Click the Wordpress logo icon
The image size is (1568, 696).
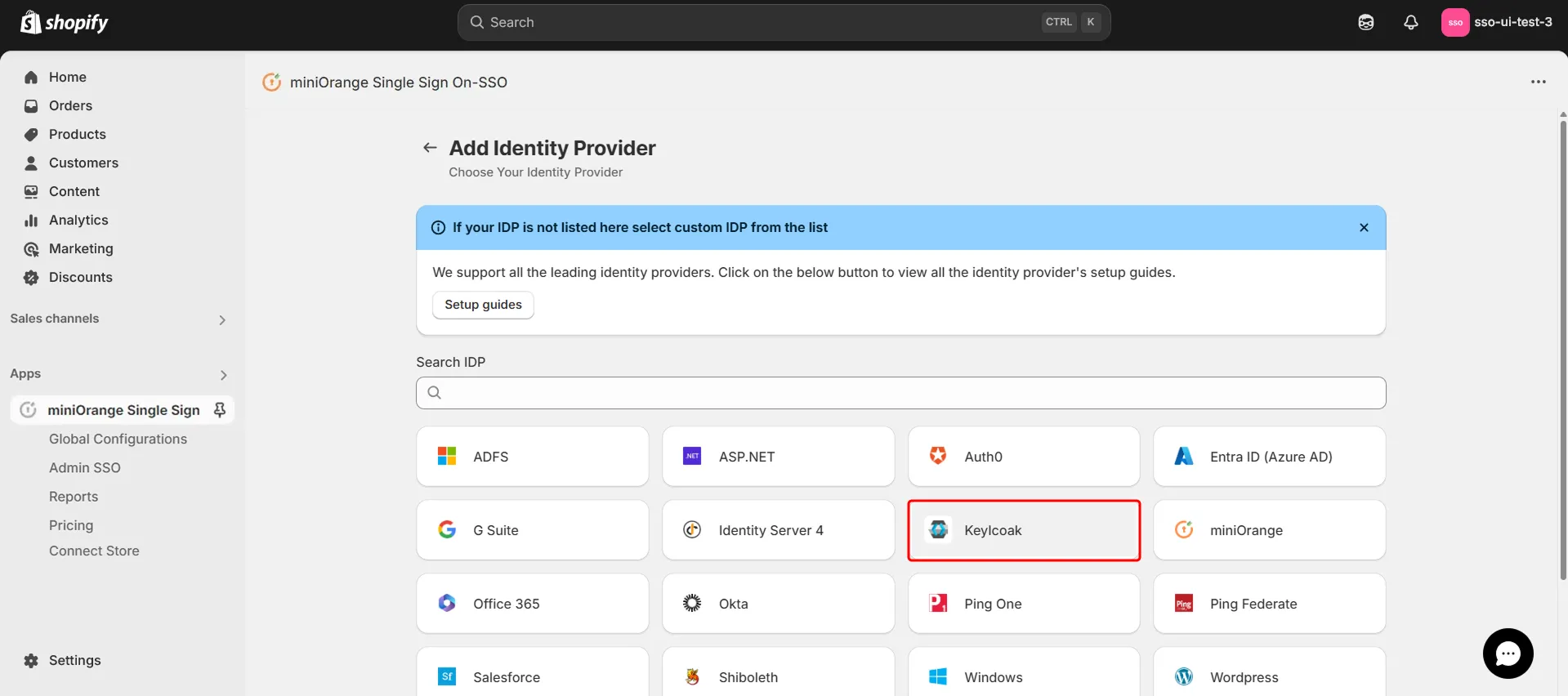(x=1184, y=676)
